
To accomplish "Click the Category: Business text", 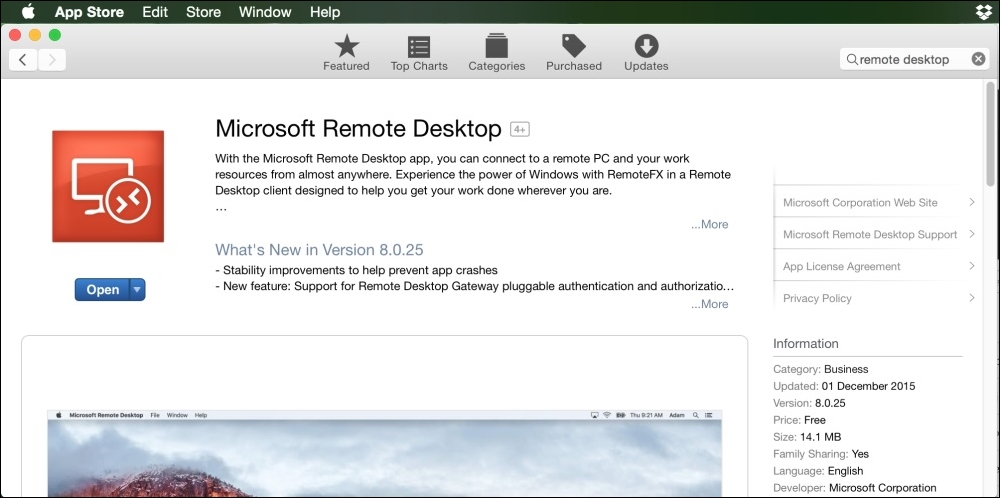I will [820, 369].
